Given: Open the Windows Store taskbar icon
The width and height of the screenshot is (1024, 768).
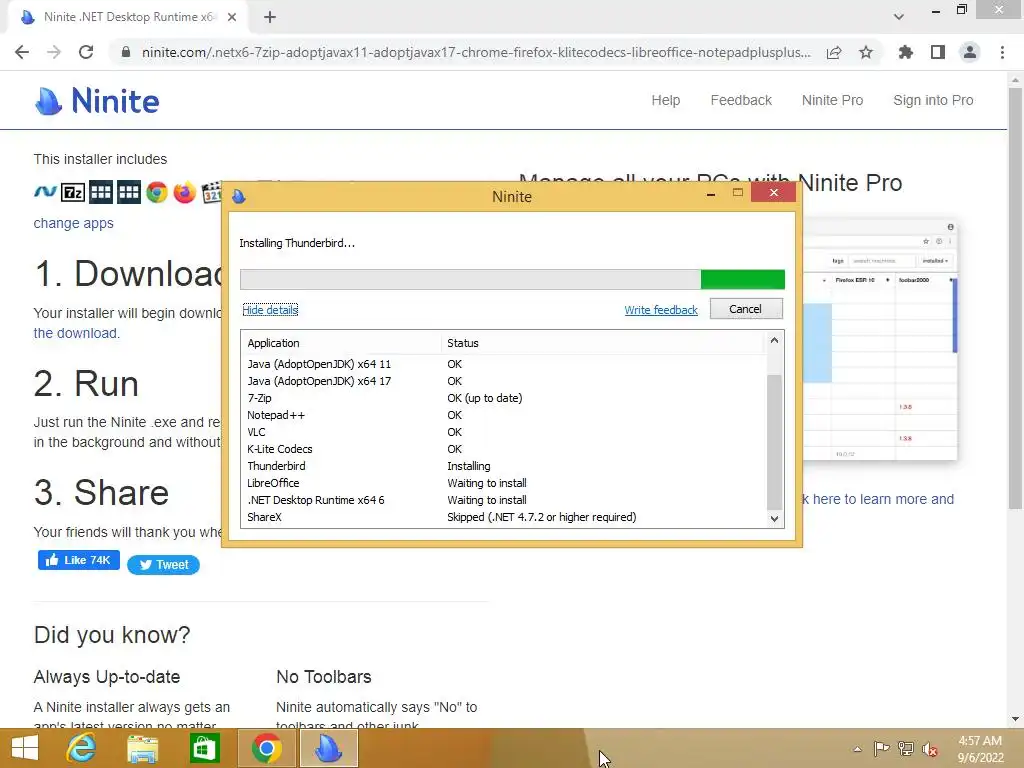Looking at the screenshot, I should coord(204,748).
